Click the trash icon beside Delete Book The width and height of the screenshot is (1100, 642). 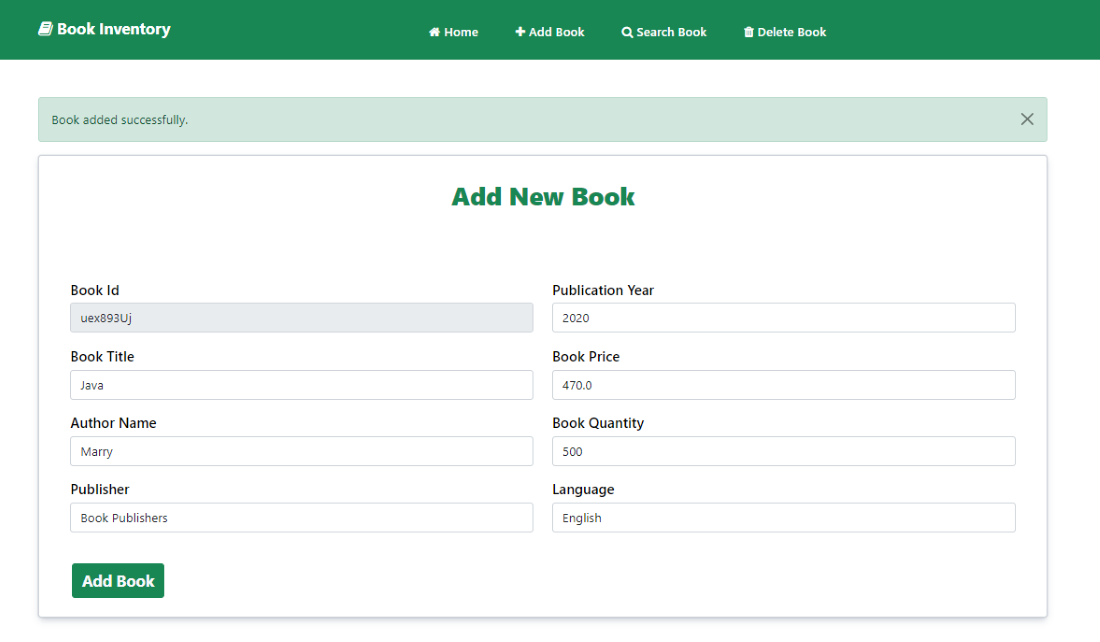pos(748,31)
